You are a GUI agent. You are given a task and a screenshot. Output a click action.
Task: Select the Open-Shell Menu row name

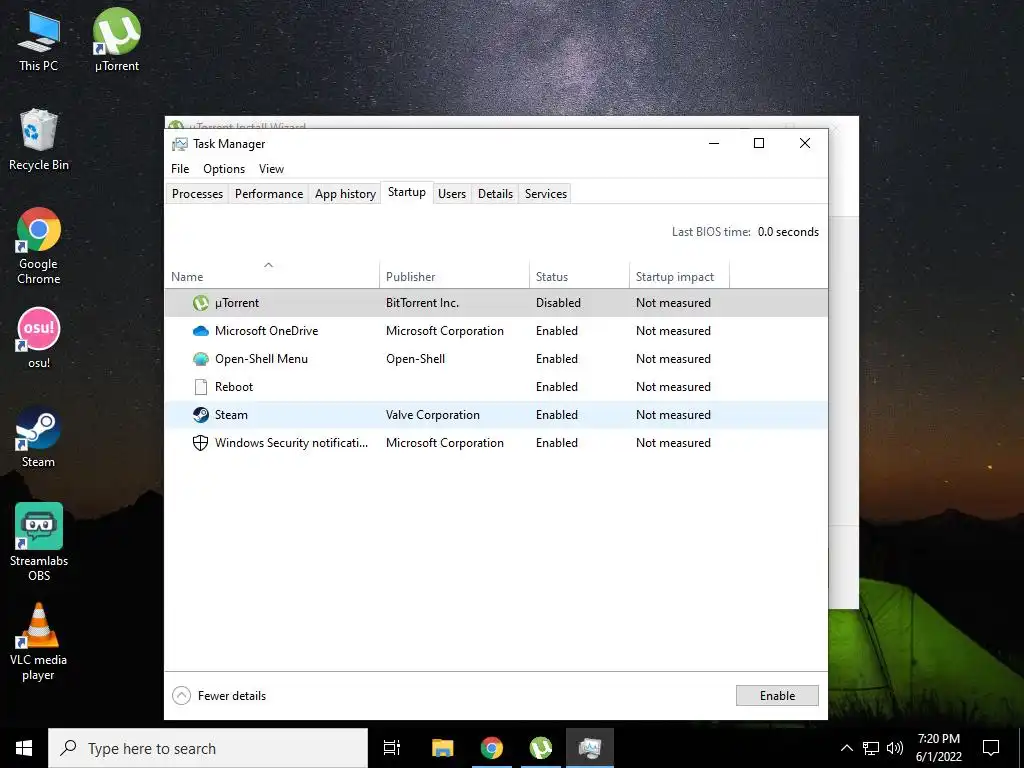261,359
